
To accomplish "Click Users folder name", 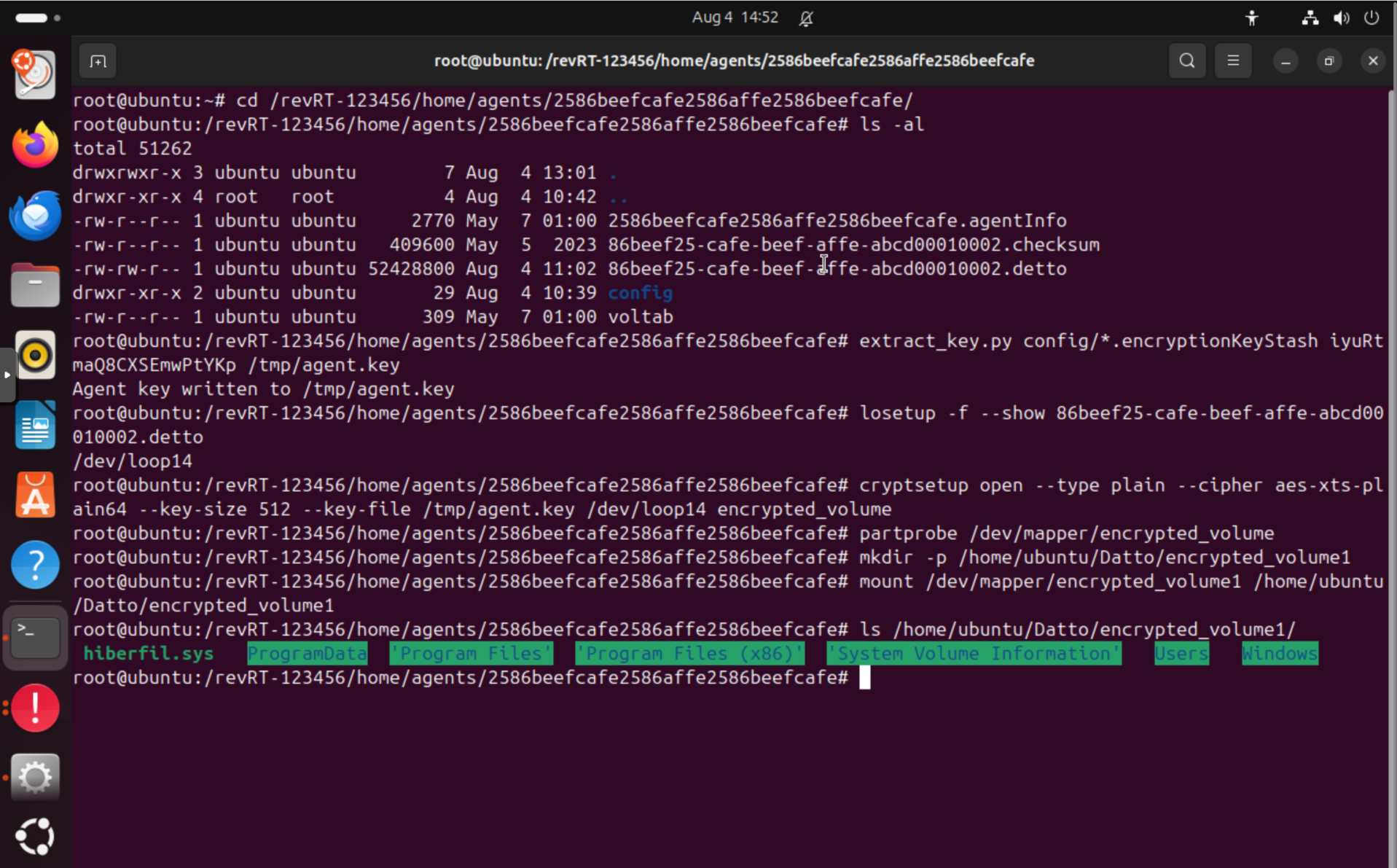I will pos(1181,654).
